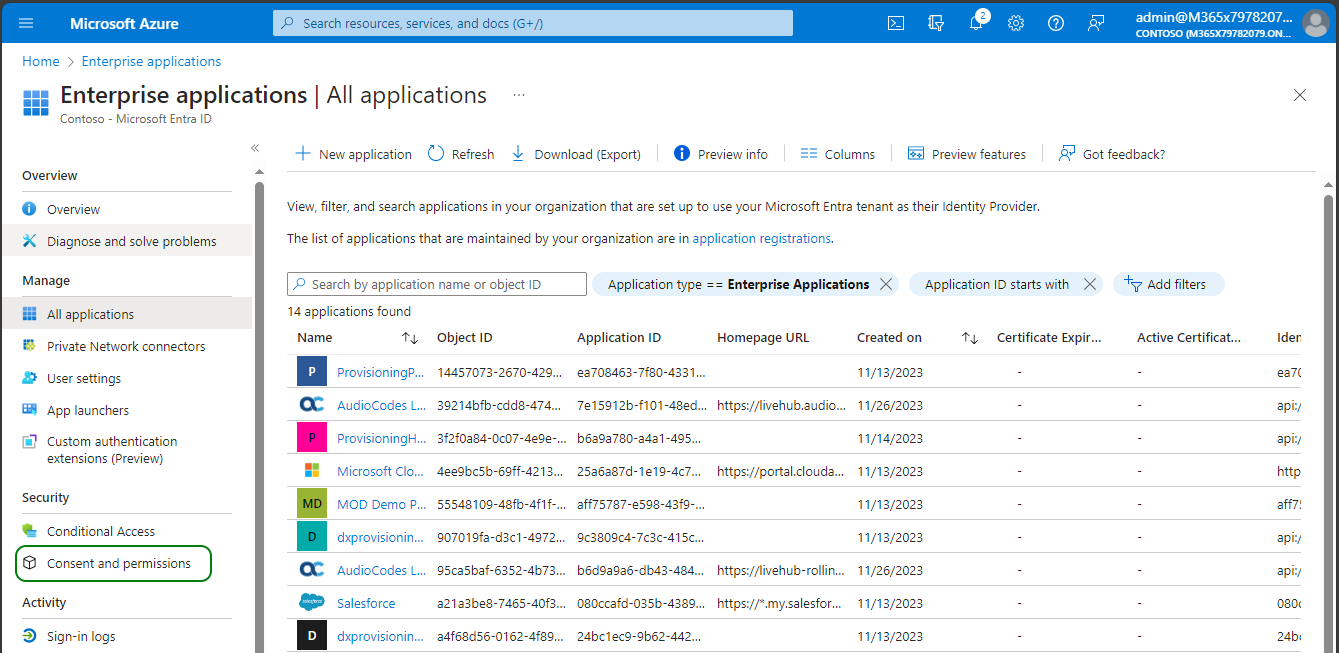
Task: Remove the Application type filter
Action: pyautogui.click(x=885, y=284)
